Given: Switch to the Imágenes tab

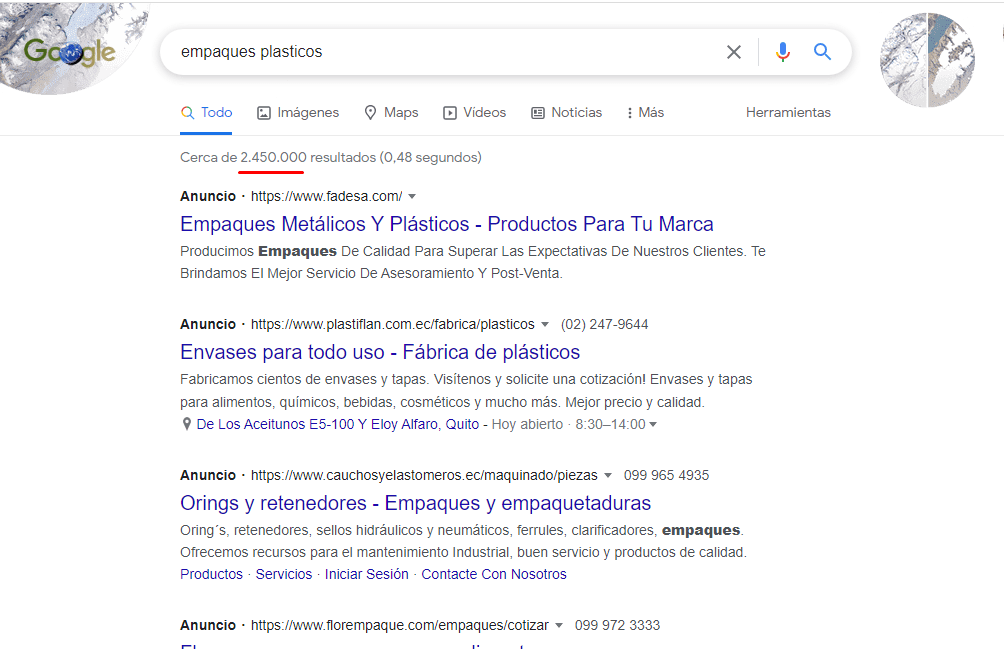Looking at the screenshot, I should tap(298, 113).
